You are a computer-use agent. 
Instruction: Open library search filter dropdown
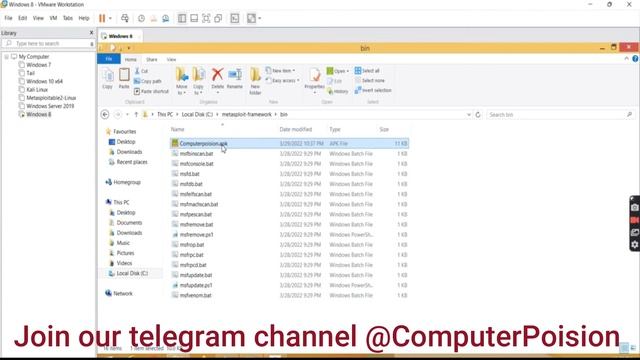pyautogui.click(x=92, y=44)
